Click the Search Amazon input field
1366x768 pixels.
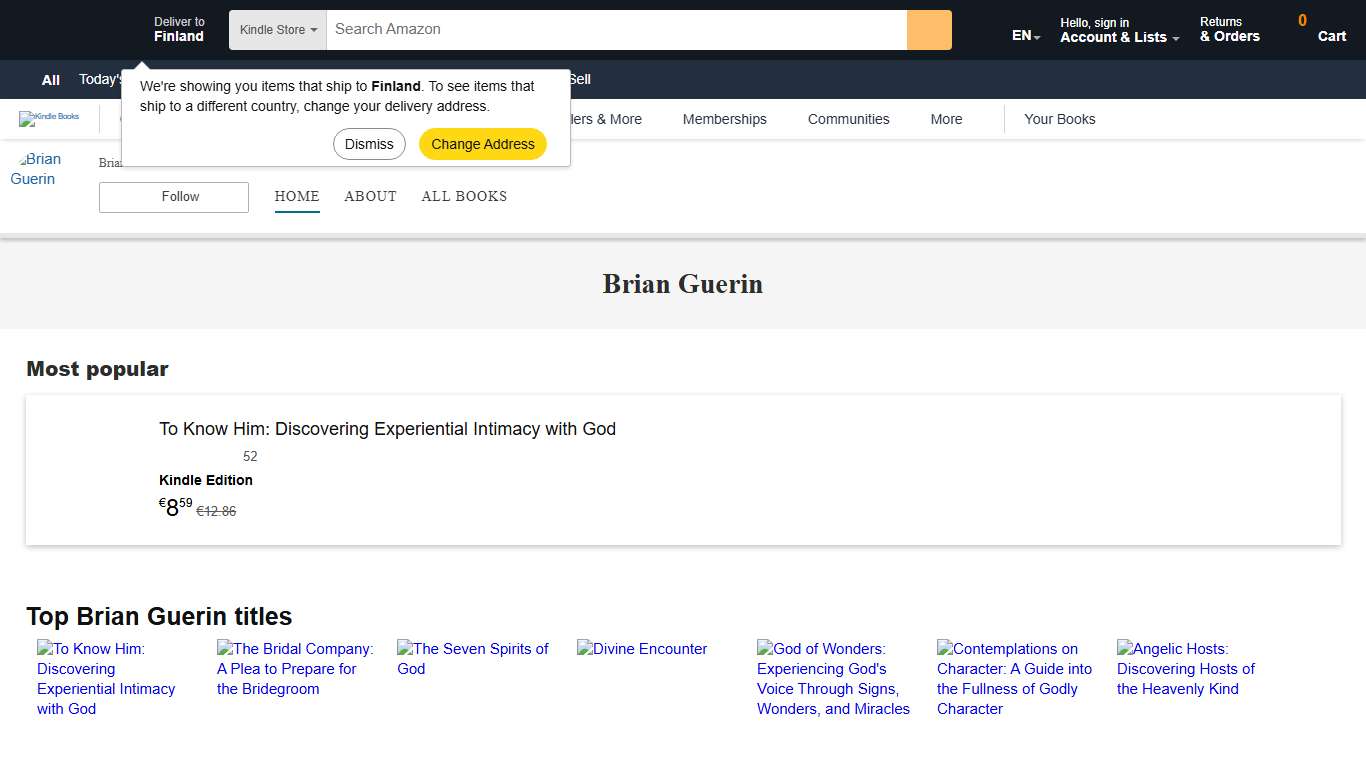[x=615, y=29]
